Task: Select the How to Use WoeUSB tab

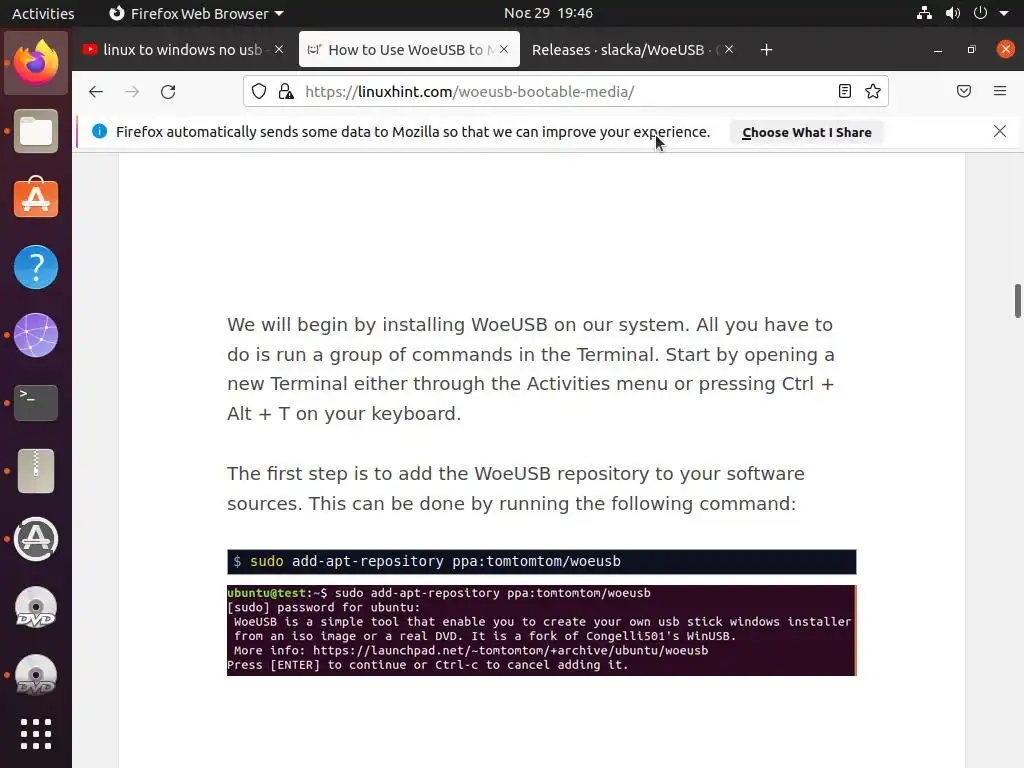Action: (x=409, y=50)
